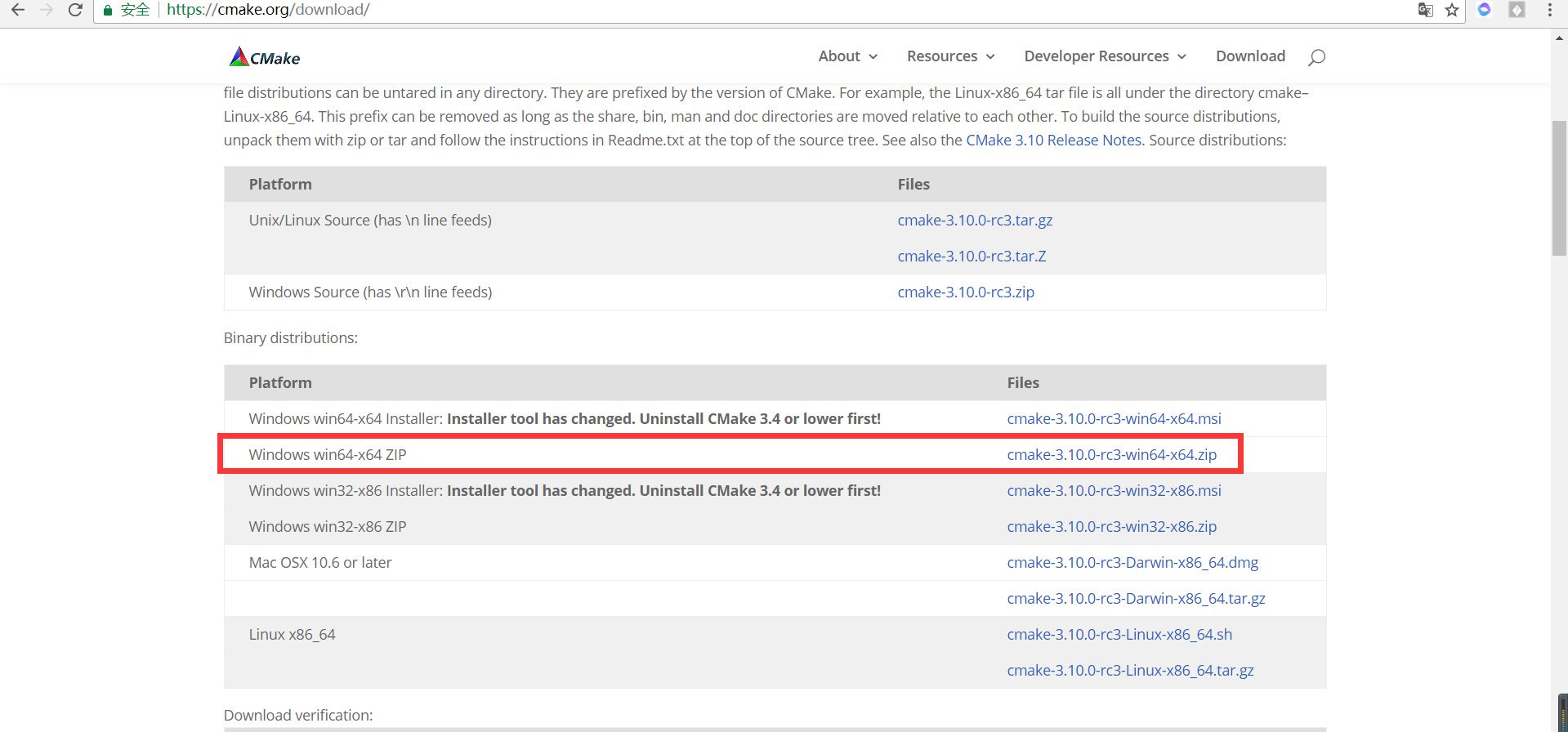Click the gray extension icon

(x=1517, y=10)
